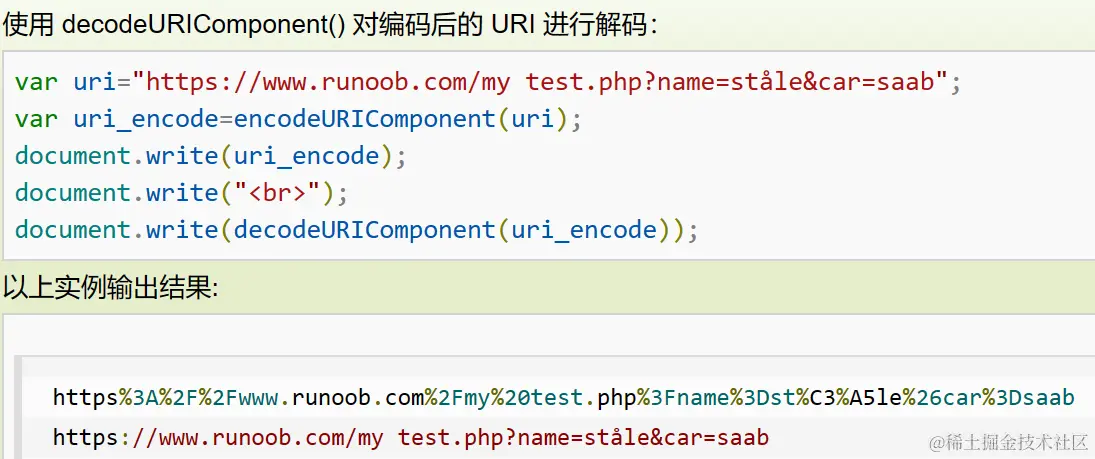Click the heading about decodeURIComponent() decoding

[x=330, y=26]
